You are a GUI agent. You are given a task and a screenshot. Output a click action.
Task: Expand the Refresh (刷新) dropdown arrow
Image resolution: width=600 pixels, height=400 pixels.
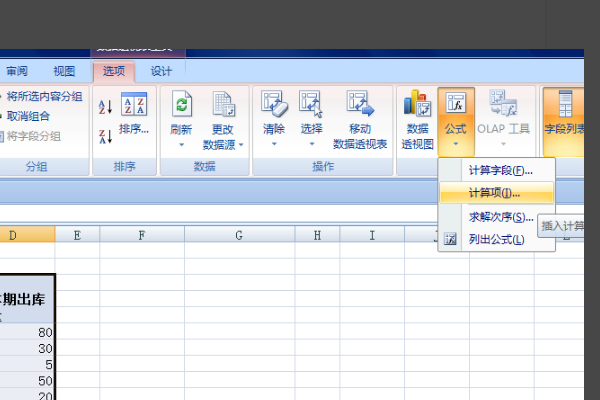pyautogui.click(x=181, y=144)
